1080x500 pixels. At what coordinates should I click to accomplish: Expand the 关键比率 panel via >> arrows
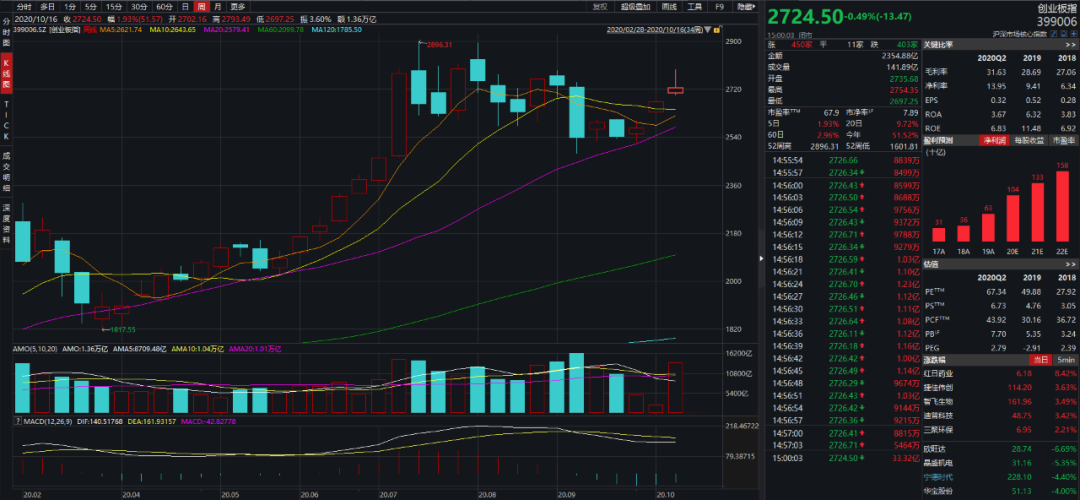(x=1070, y=44)
